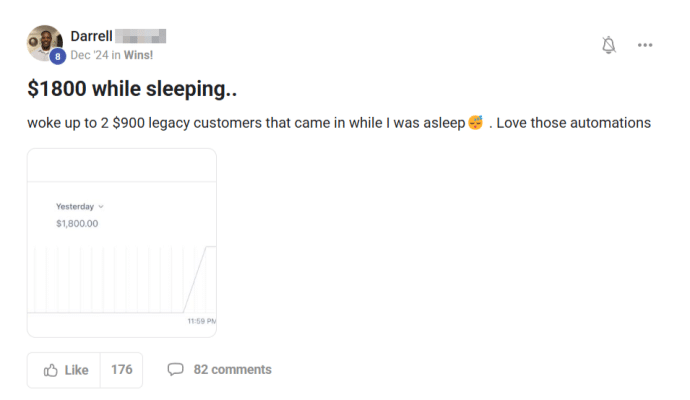Click the level 8 badge on avatar
The width and height of the screenshot is (690, 400).
click(x=58, y=56)
